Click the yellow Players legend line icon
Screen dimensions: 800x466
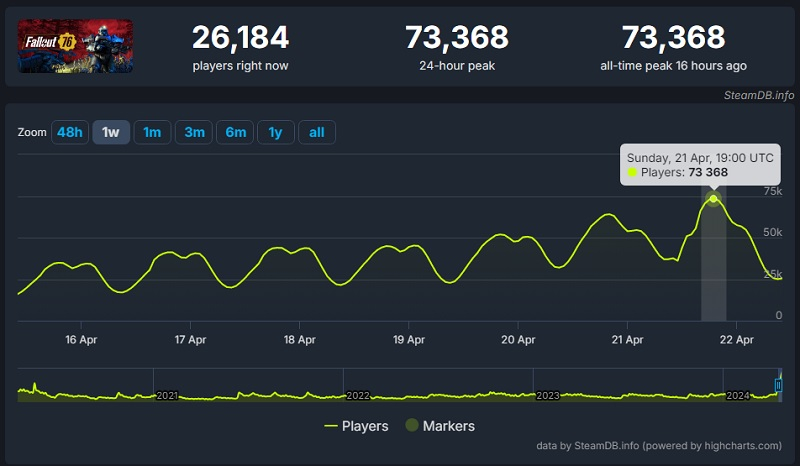point(331,426)
